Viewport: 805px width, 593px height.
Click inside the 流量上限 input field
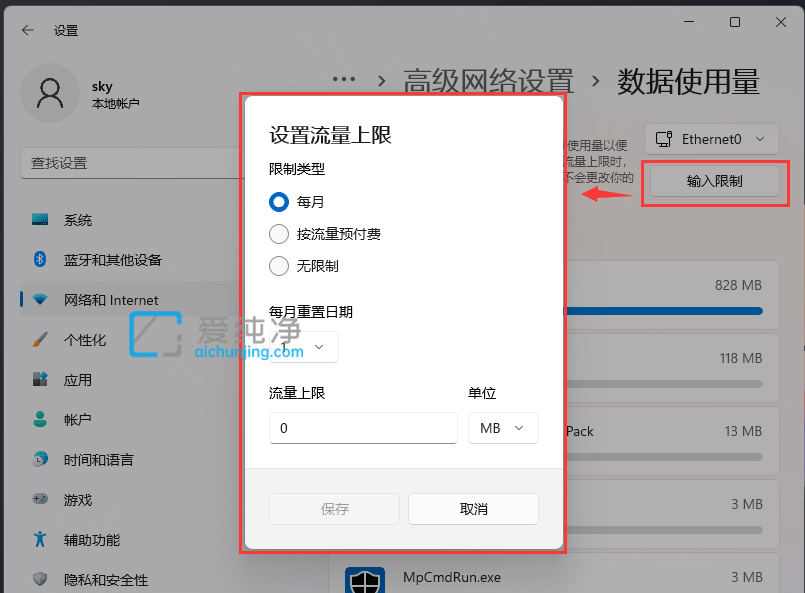coord(362,427)
